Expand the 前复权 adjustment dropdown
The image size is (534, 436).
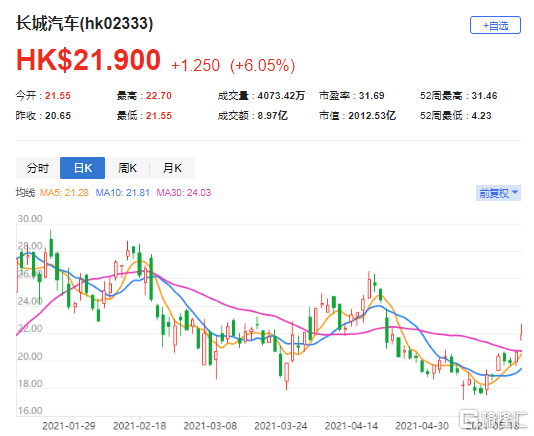click(498, 193)
